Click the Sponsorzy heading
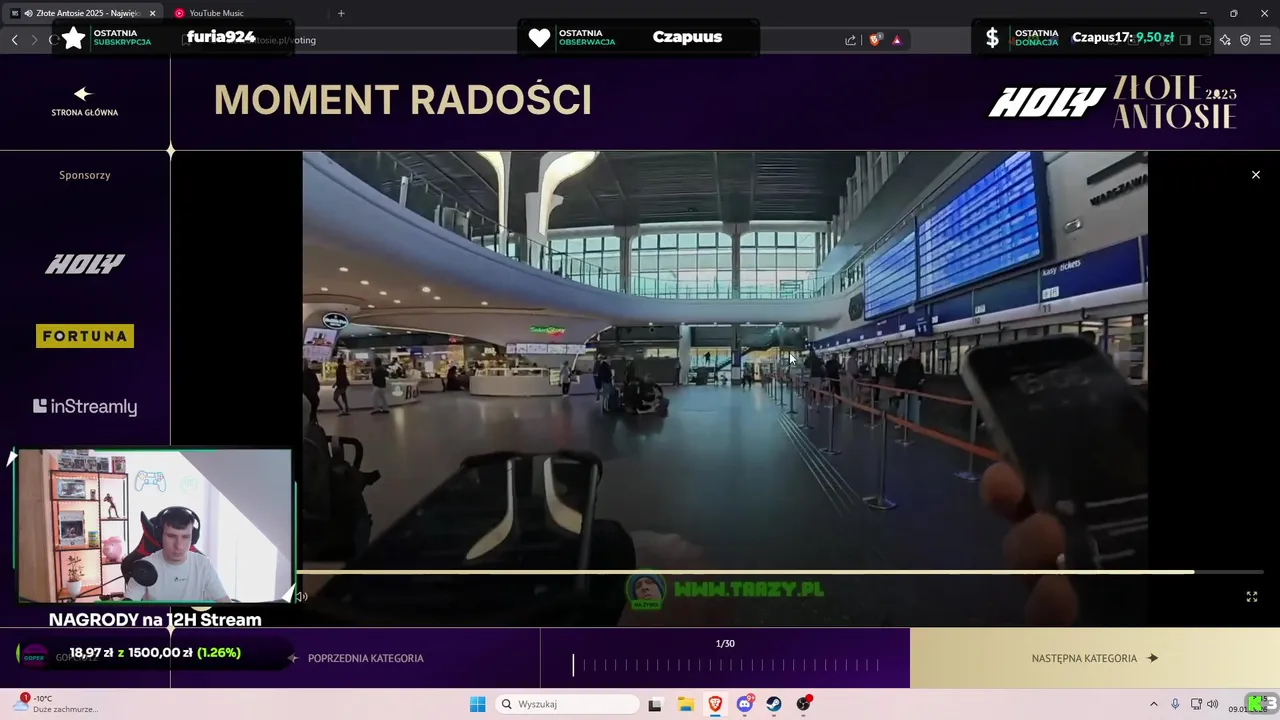The width and height of the screenshot is (1280, 720). click(85, 175)
